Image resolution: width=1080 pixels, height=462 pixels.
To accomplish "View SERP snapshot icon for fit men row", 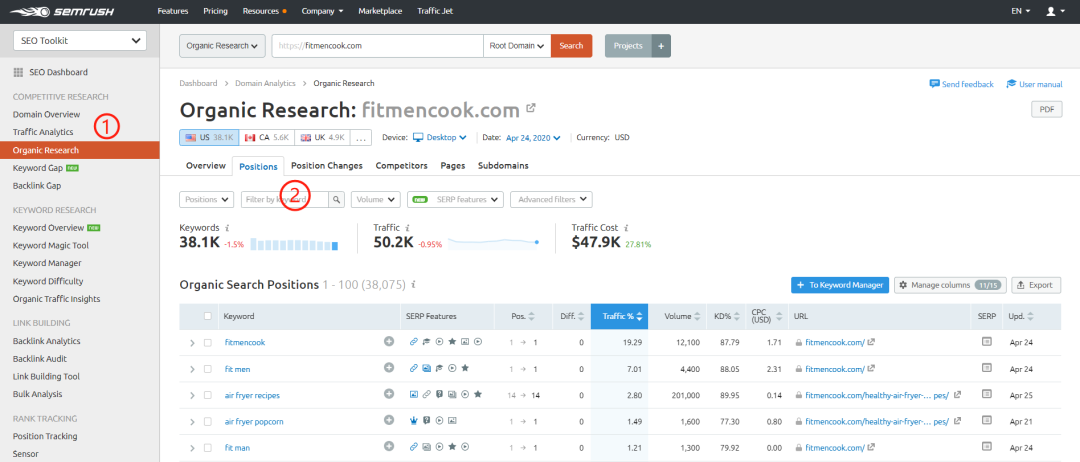I will (986, 368).
